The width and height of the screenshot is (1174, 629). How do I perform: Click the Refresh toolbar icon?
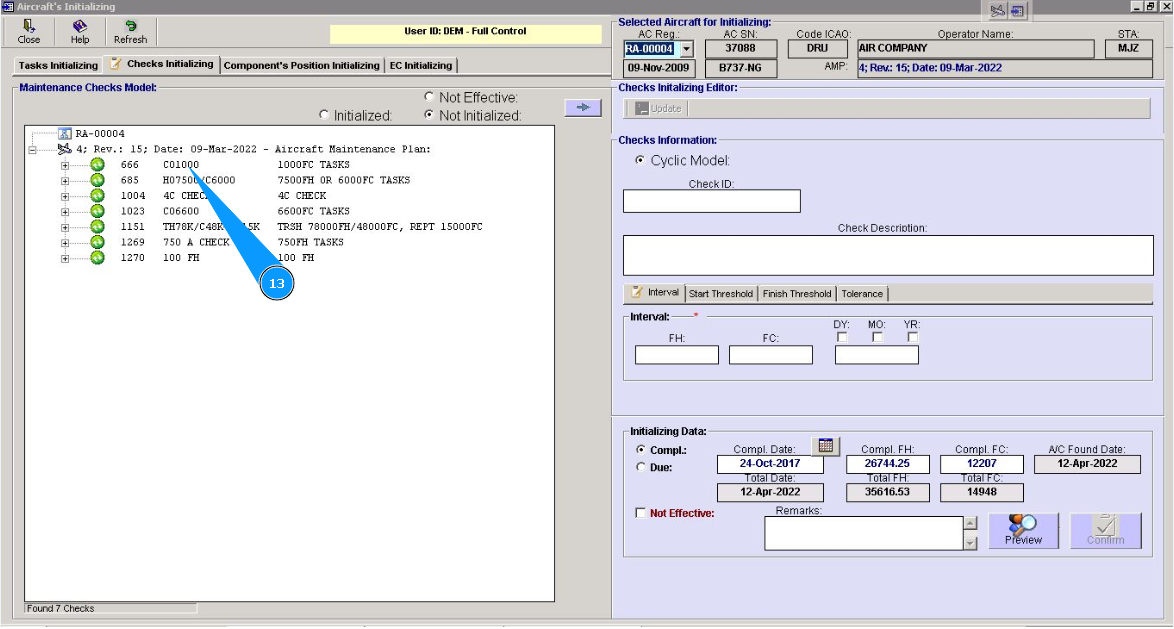point(130,31)
